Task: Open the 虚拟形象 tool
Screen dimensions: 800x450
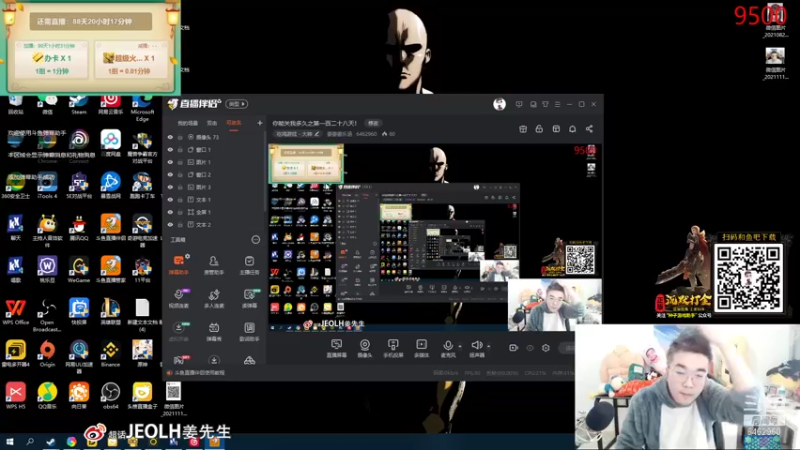Action: pos(179,331)
